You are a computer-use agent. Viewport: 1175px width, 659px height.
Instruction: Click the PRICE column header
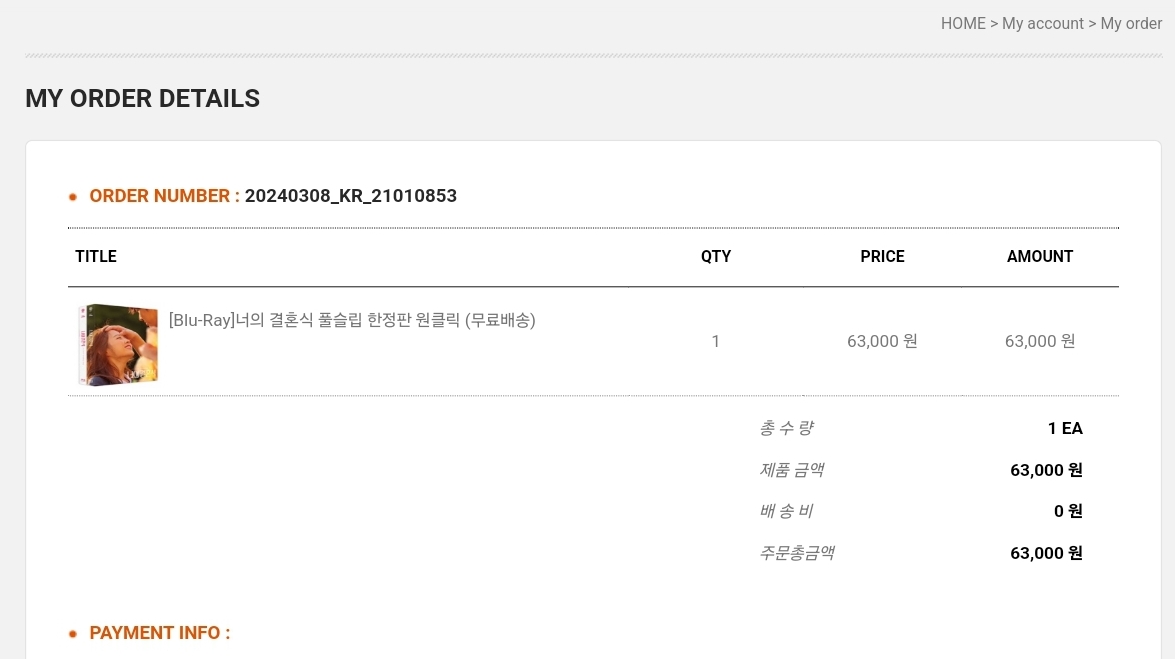tap(882, 257)
